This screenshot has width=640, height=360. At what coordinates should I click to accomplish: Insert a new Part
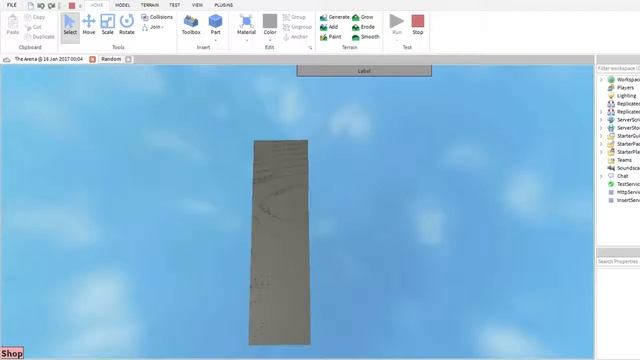pos(215,24)
